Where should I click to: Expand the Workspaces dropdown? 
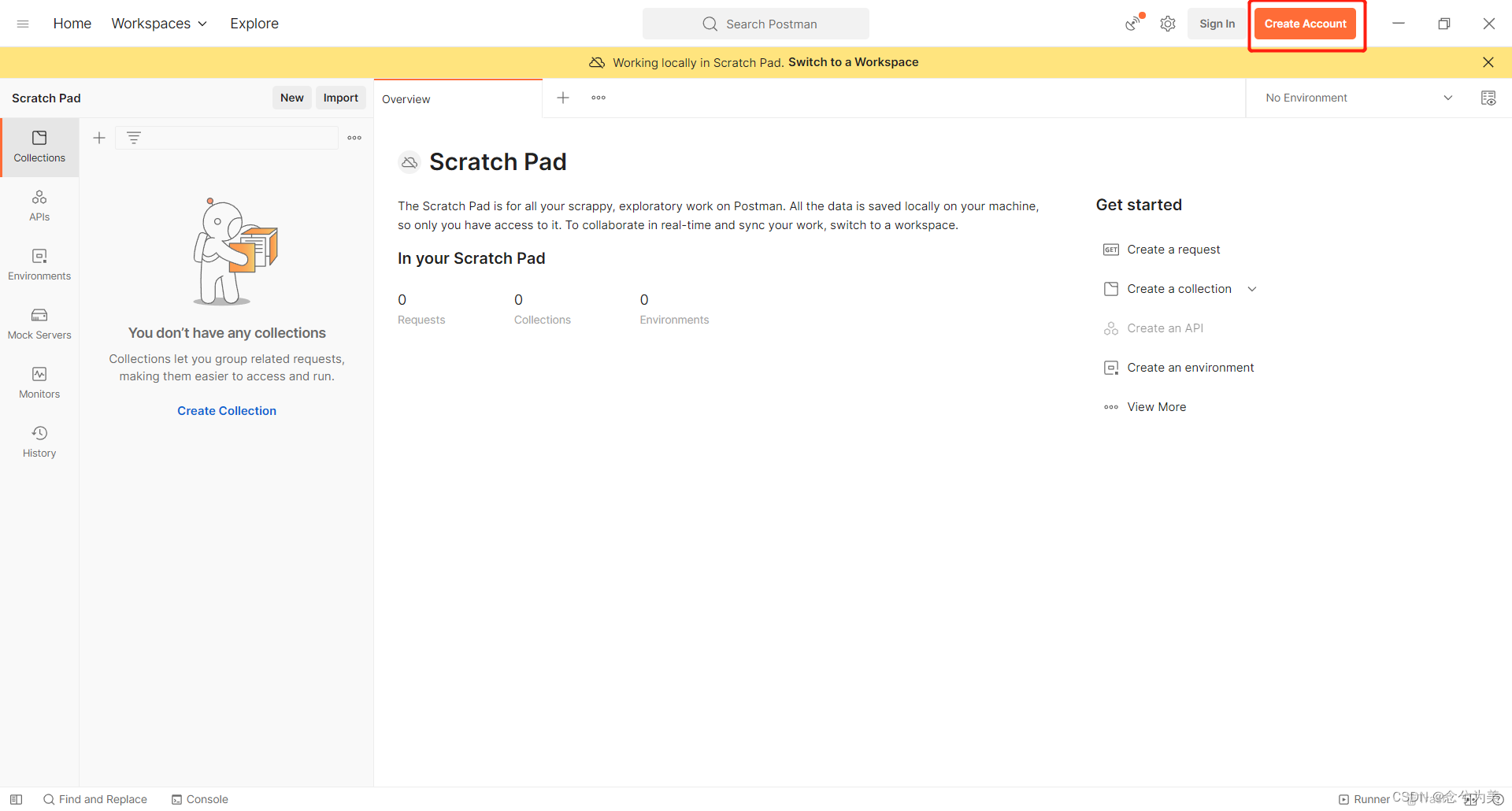point(159,24)
